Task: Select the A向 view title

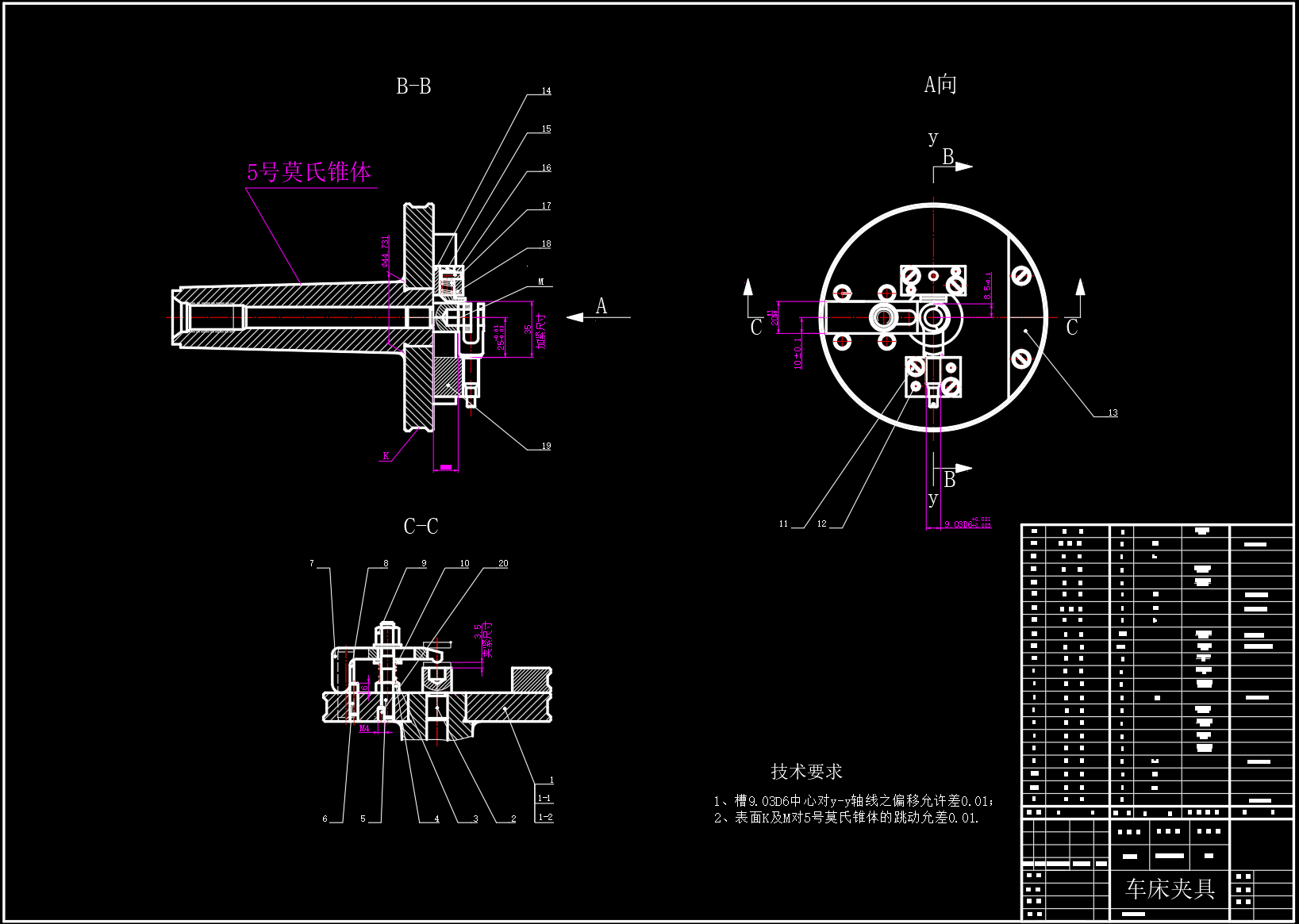Action: pos(940,84)
